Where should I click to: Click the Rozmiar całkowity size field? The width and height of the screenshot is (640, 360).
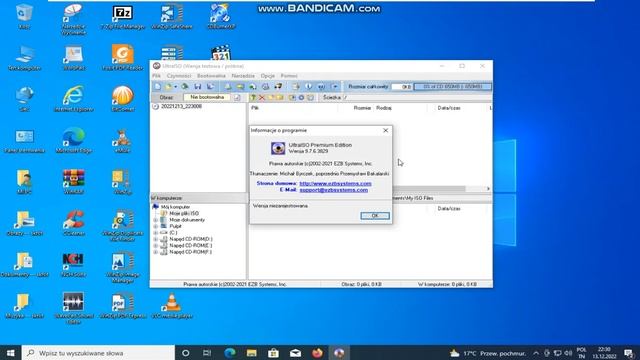point(401,87)
